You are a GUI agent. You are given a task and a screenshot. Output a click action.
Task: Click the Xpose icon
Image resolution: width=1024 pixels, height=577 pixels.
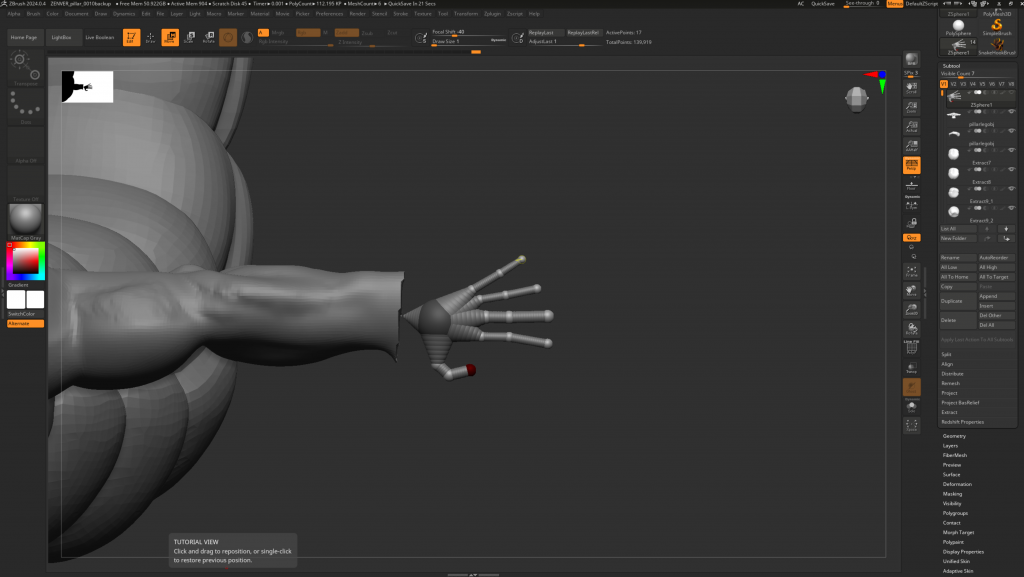click(912, 426)
